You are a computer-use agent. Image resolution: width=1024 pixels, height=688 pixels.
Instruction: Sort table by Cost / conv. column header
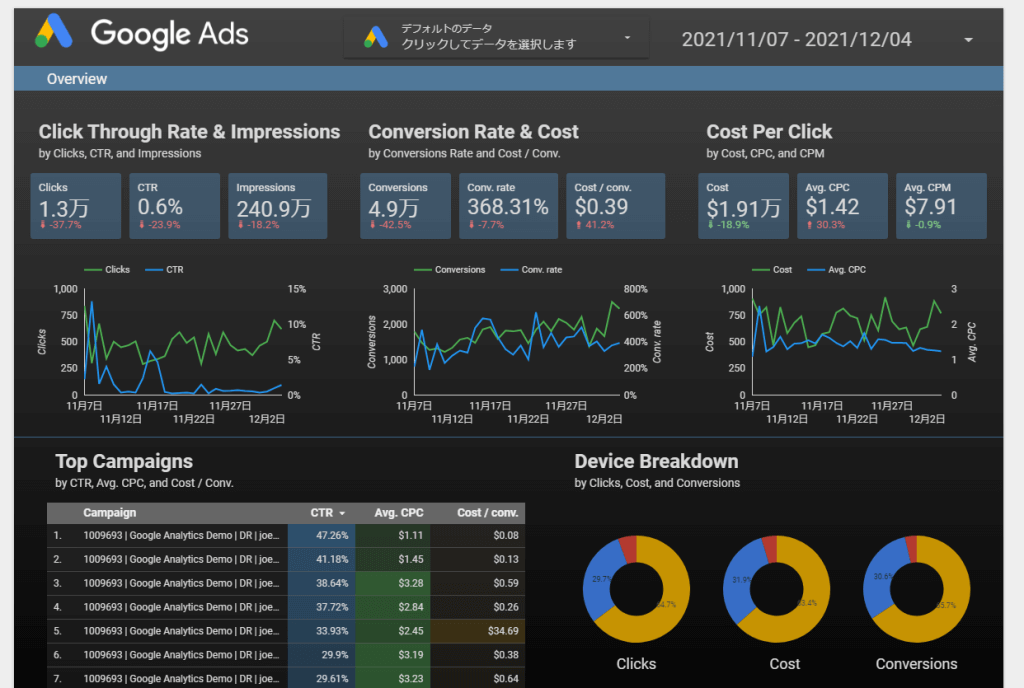(x=487, y=513)
